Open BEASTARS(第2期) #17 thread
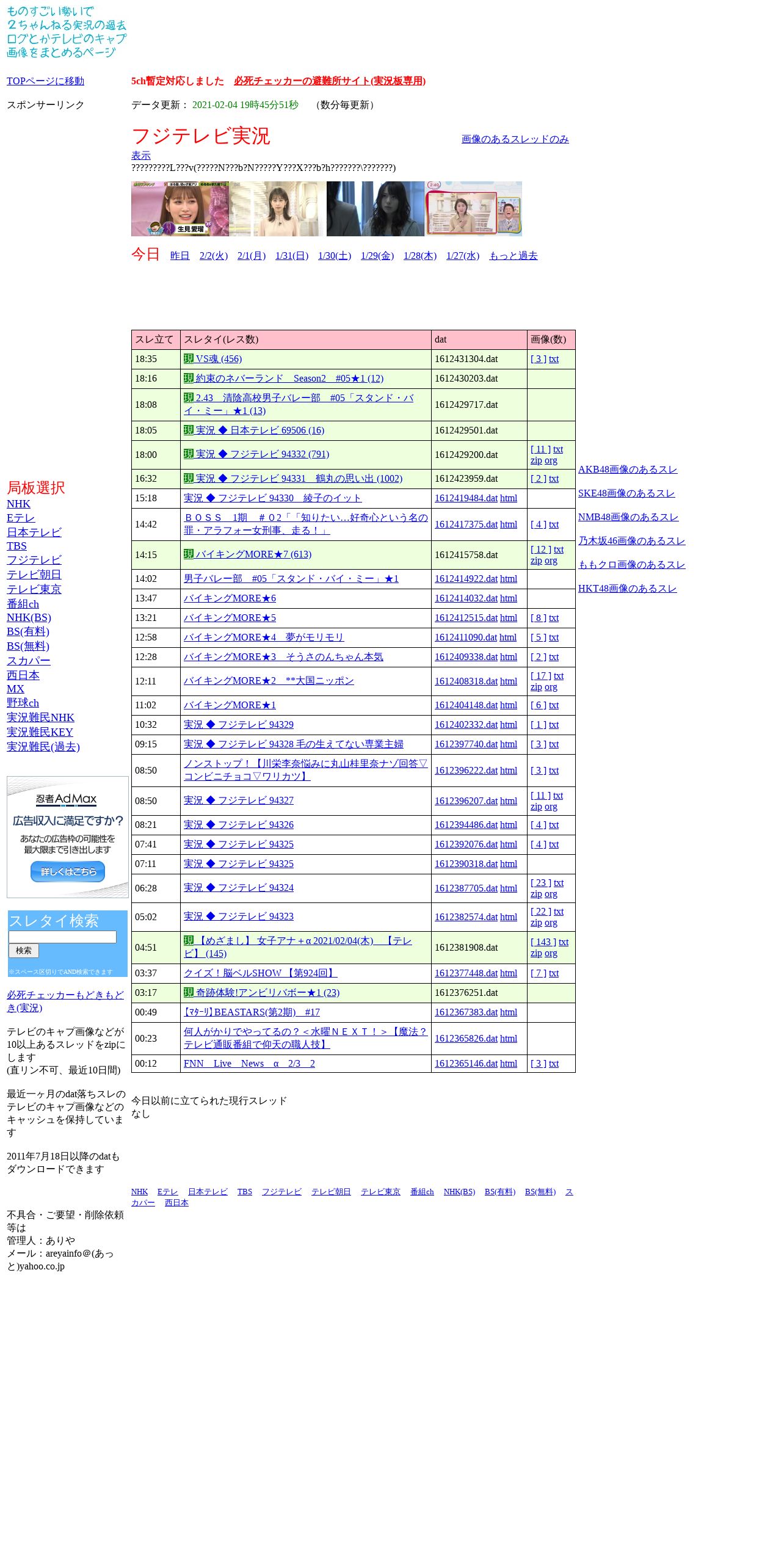Screen dimensions: 784x1568 252,1012
